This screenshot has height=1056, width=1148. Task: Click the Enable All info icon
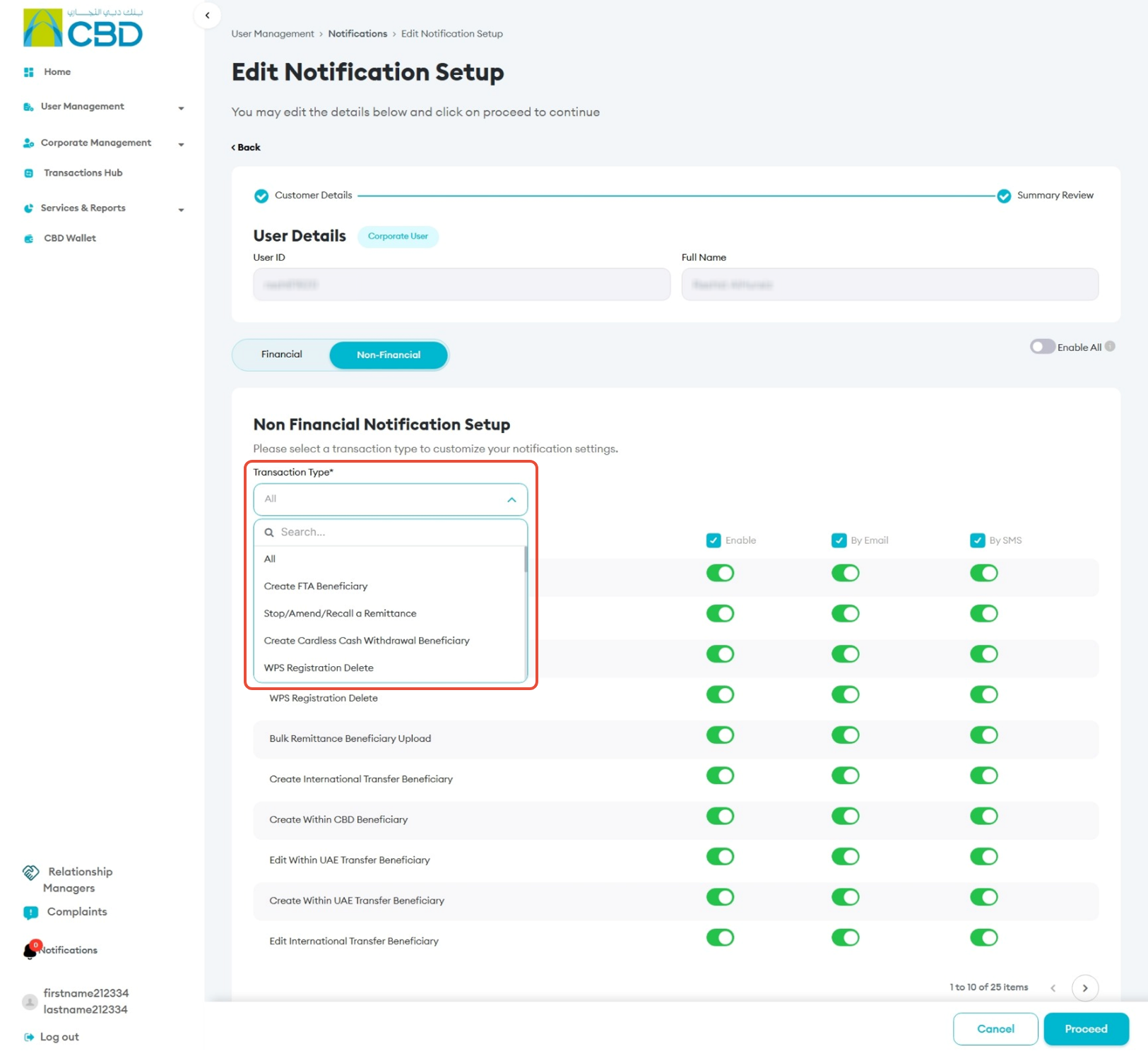click(1110, 347)
